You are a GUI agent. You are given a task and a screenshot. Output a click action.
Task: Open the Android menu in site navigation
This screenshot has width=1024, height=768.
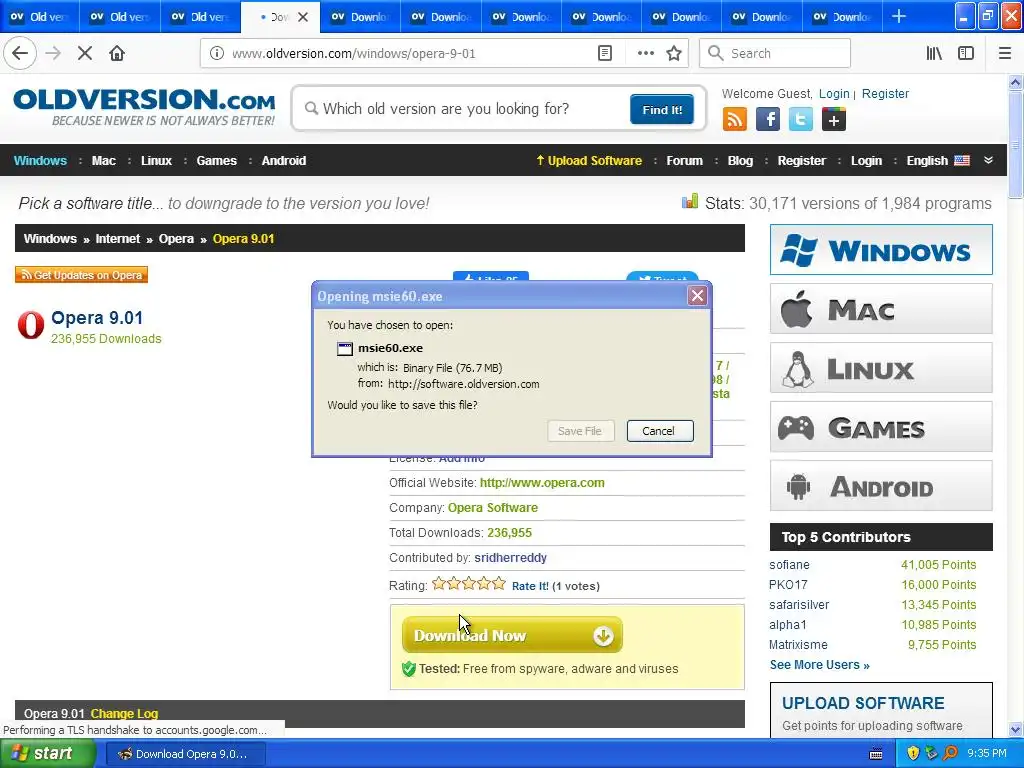click(x=284, y=161)
